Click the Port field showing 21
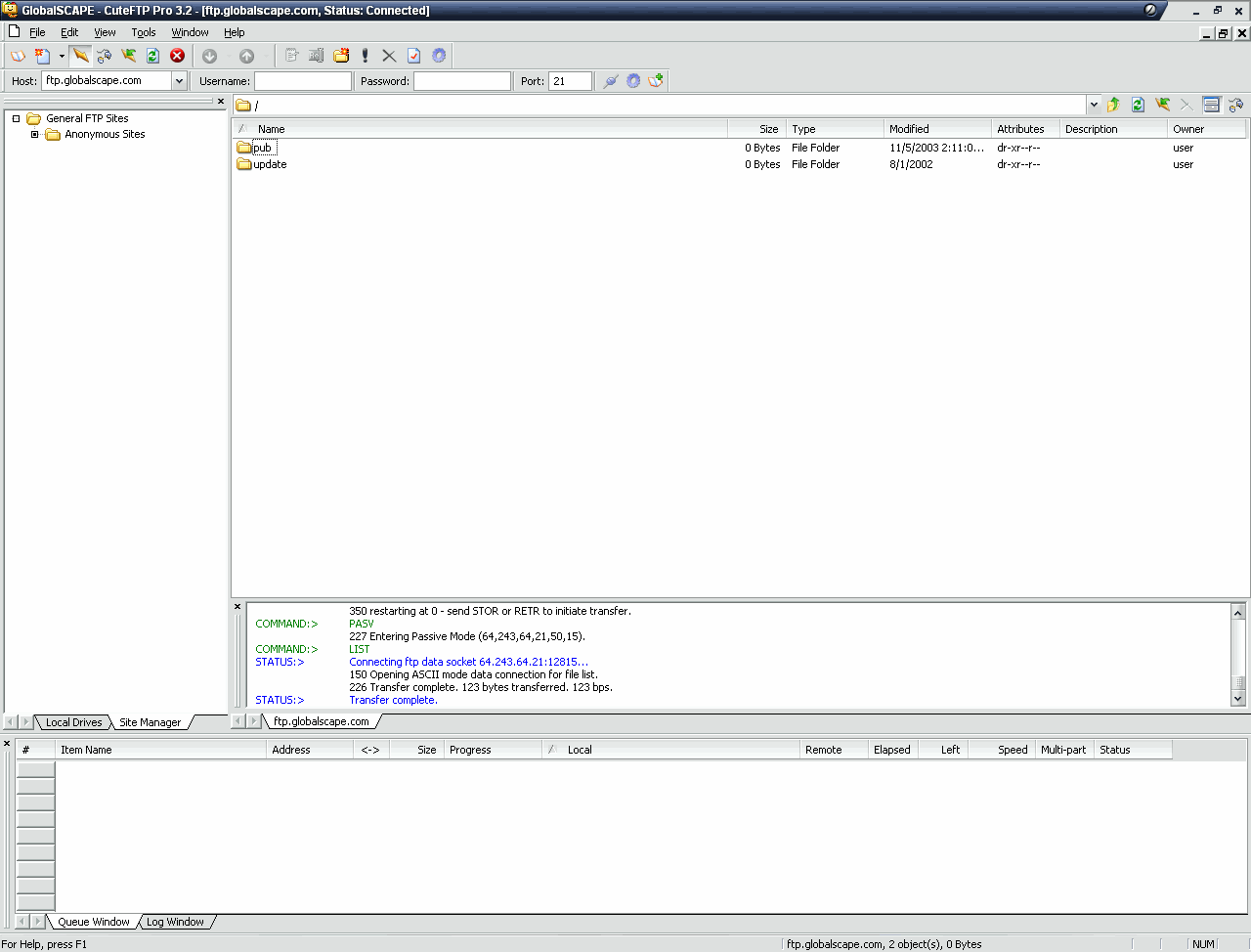 point(571,81)
